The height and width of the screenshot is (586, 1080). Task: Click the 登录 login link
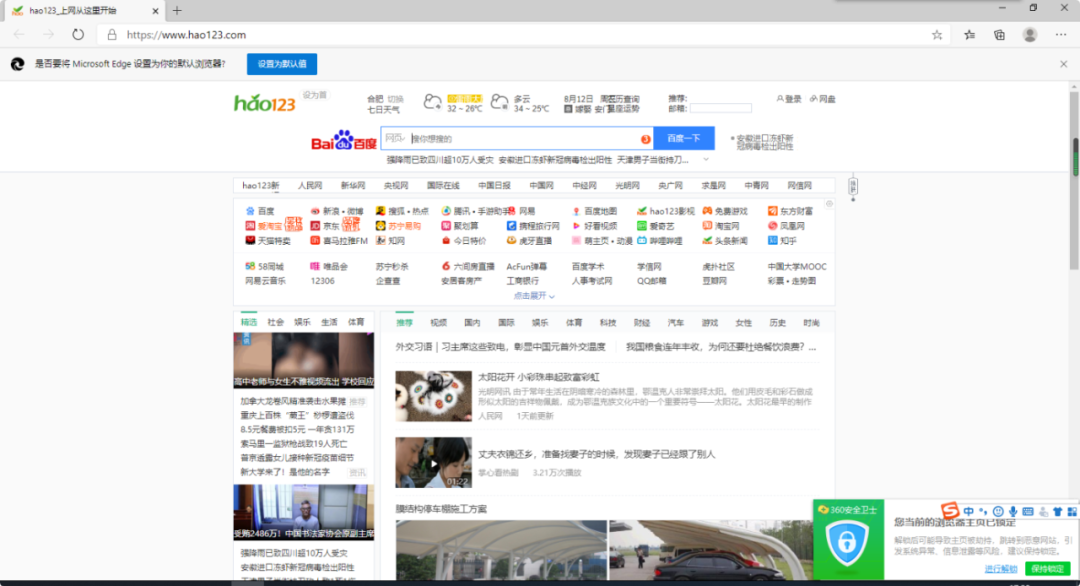pos(789,99)
